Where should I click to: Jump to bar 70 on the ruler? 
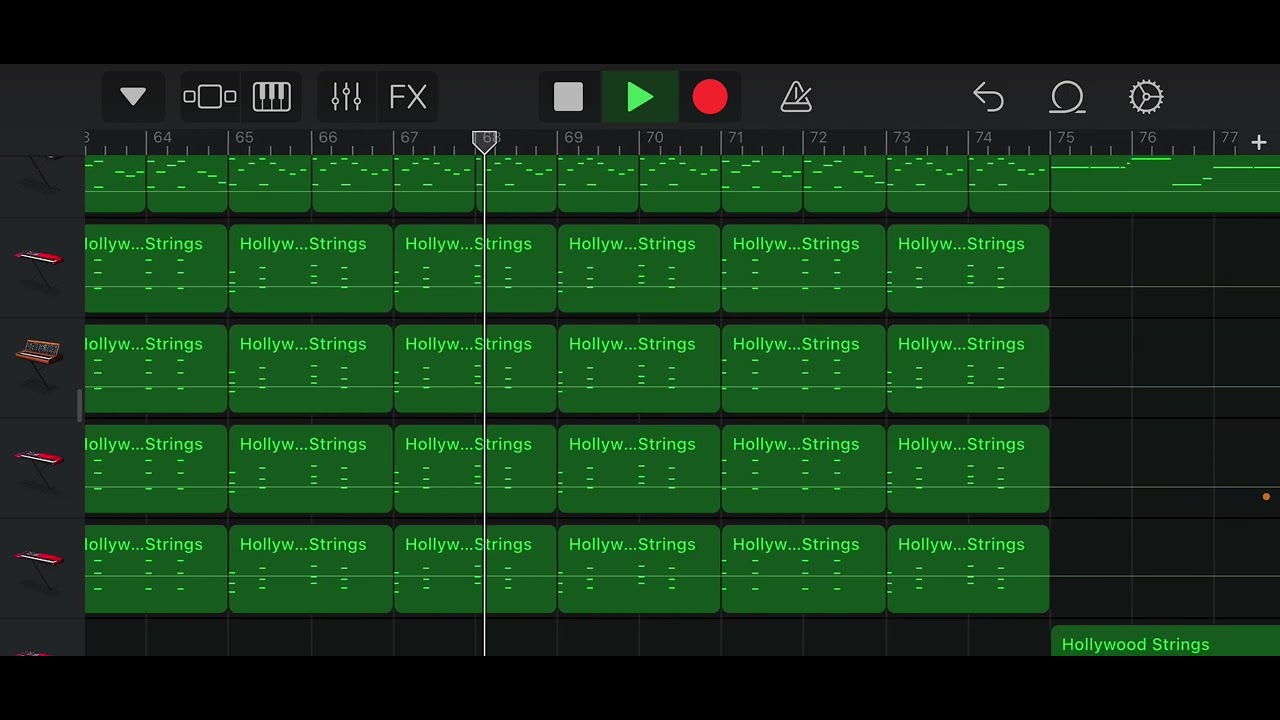point(654,138)
